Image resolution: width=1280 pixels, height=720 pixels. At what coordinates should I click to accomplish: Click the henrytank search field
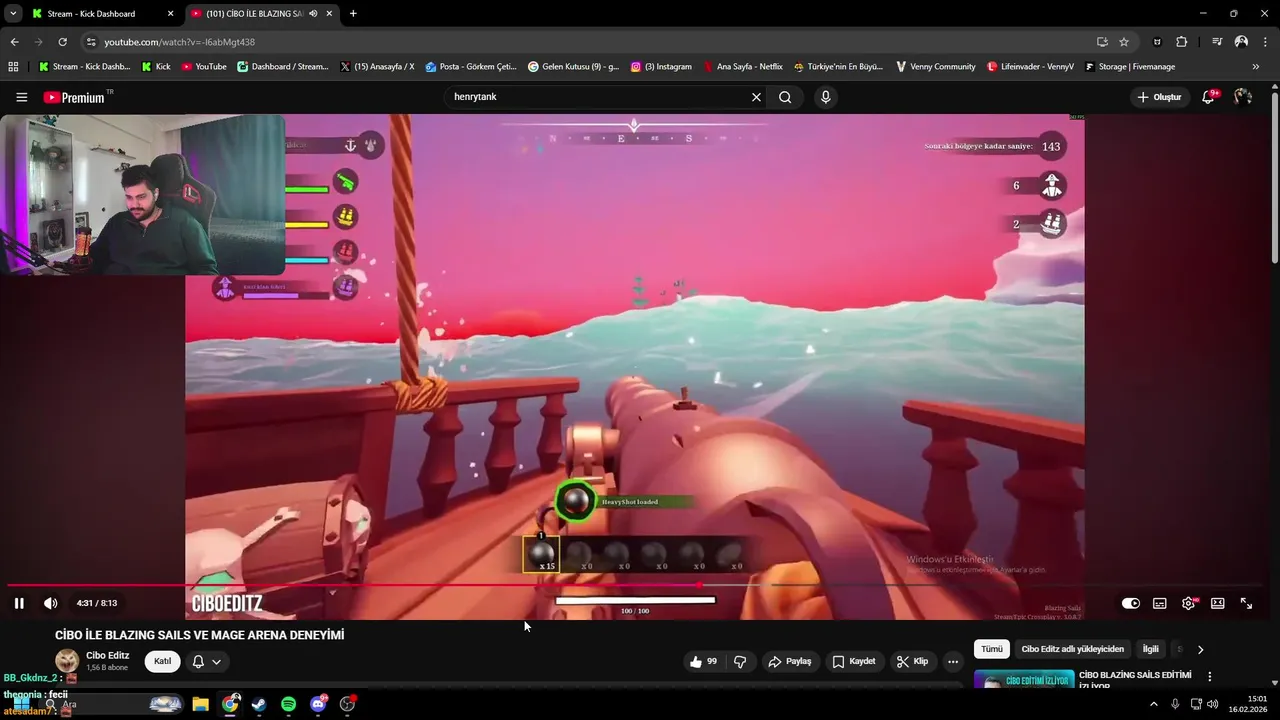pos(598,97)
